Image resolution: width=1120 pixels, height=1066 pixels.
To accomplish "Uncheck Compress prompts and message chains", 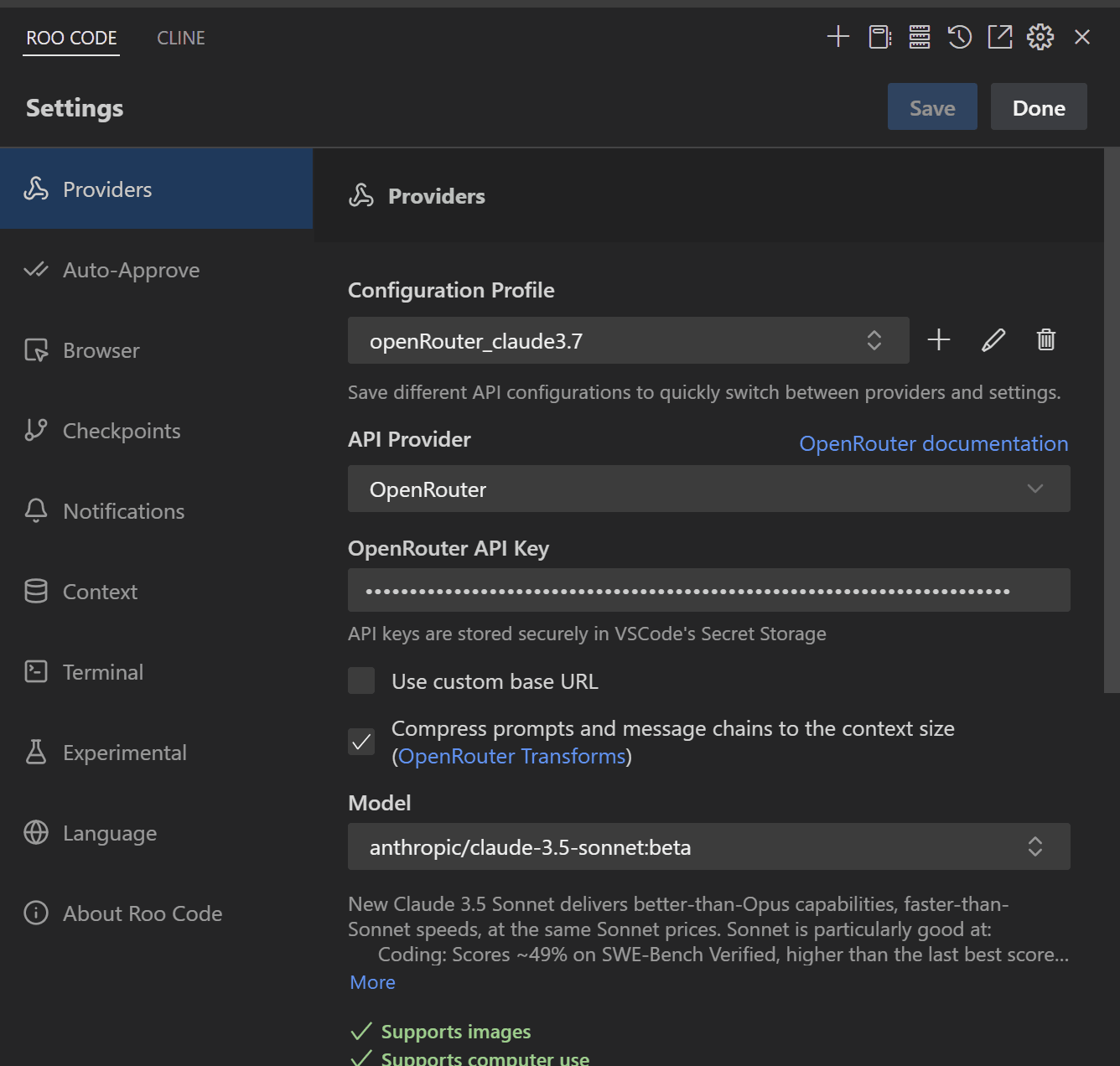I will pos(361,742).
